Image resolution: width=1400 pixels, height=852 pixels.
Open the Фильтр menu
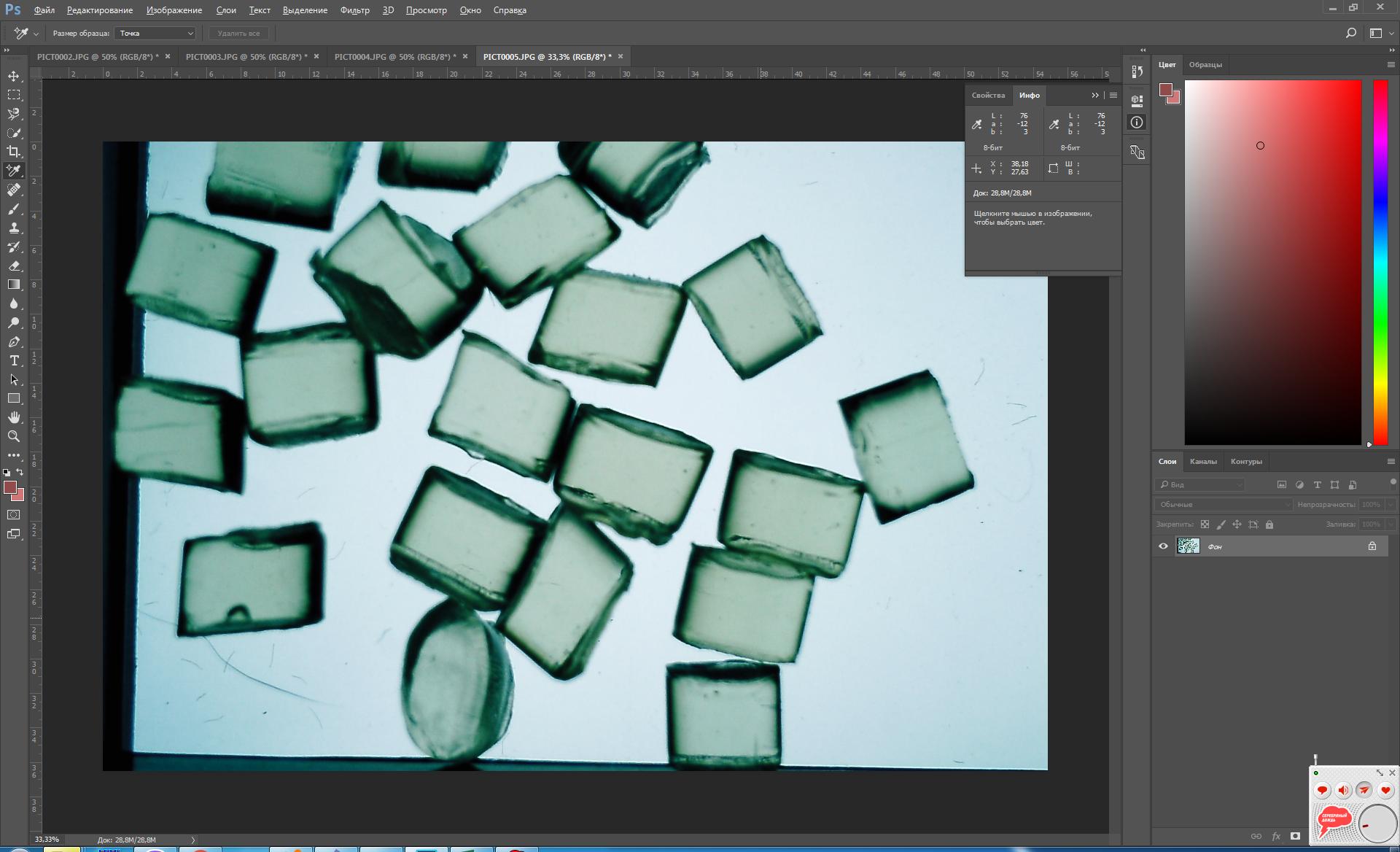click(x=354, y=10)
